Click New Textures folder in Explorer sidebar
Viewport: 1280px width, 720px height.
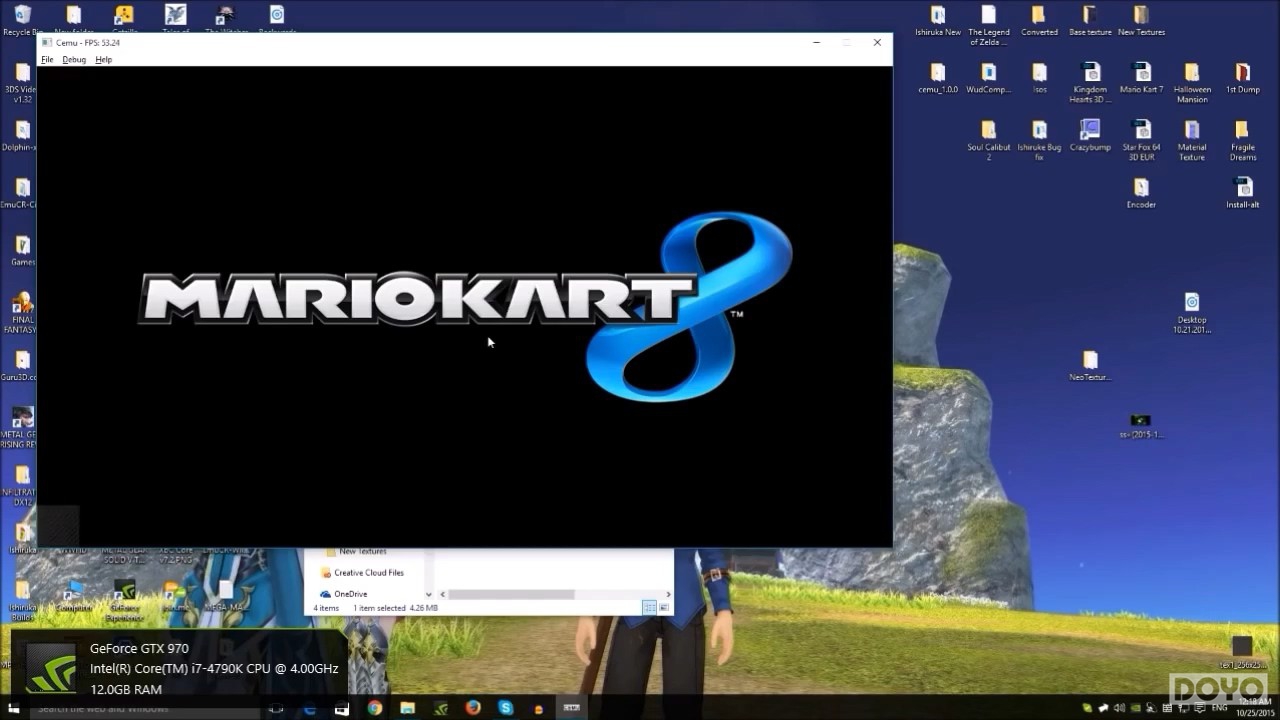point(362,552)
